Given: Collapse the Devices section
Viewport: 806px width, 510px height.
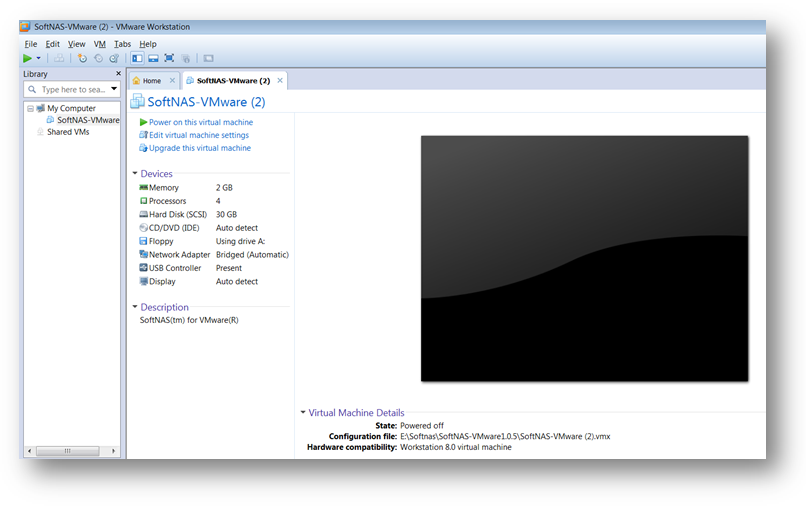Looking at the screenshot, I should click(135, 173).
